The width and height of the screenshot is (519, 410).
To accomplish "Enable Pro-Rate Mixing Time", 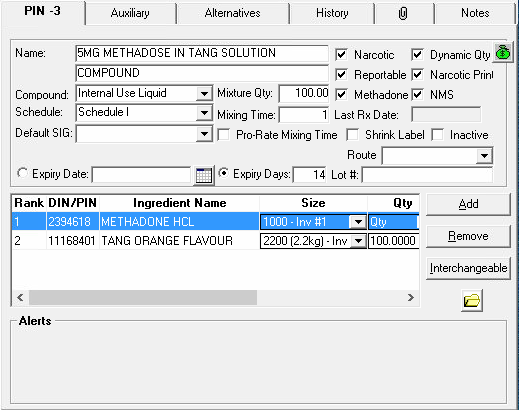I will (224, 135).
